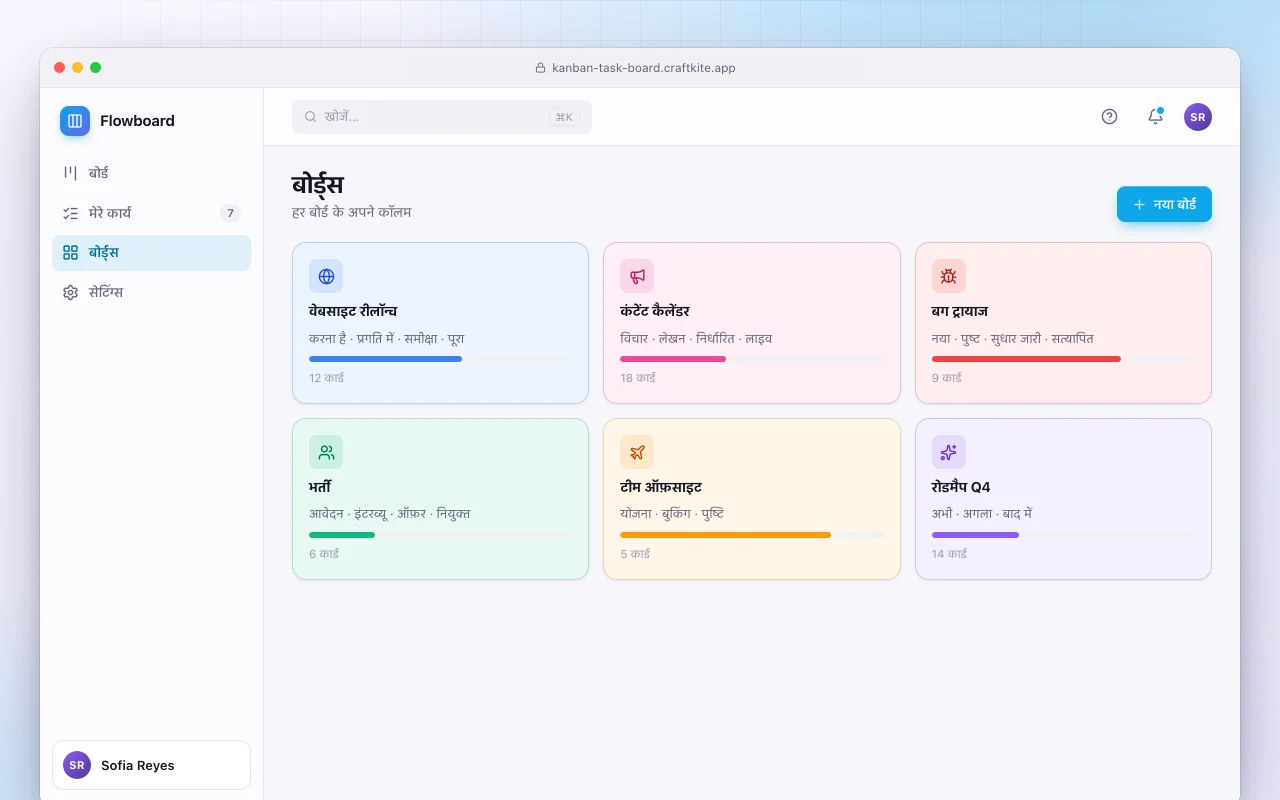Viewport: 1280px width, 800px height.
Task: Click the योजना · बुकिंग · पुष्टि text
Action: pyautogui.click(x=672, y=514)
